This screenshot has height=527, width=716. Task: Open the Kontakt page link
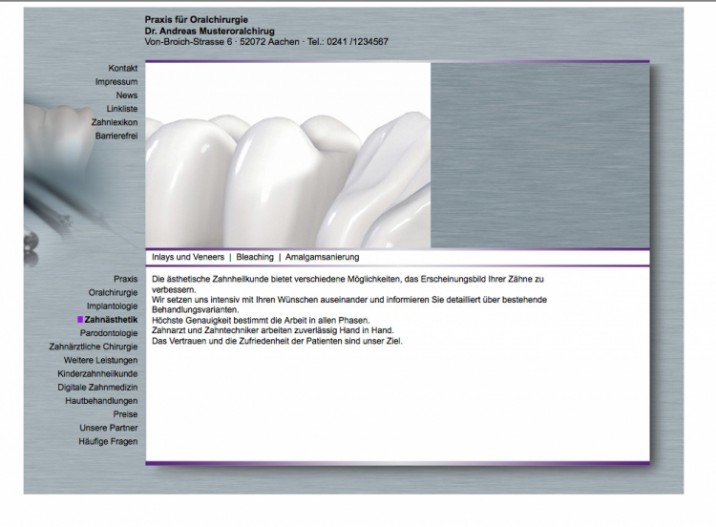click(123, 68)
